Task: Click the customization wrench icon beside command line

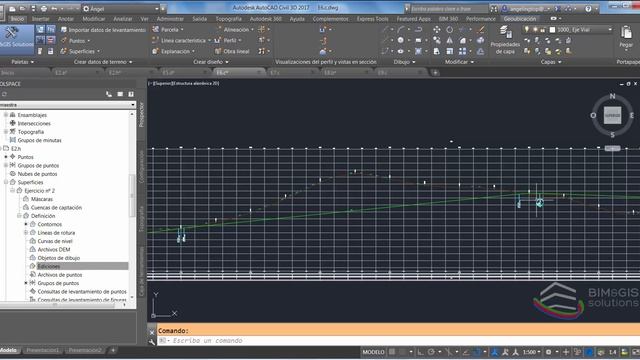Action: (x=152, y=342)
